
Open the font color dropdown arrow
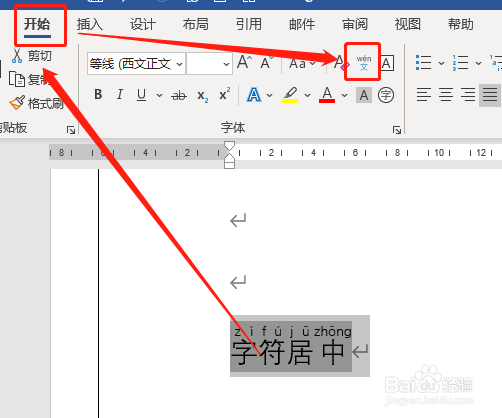click(345, 95)
